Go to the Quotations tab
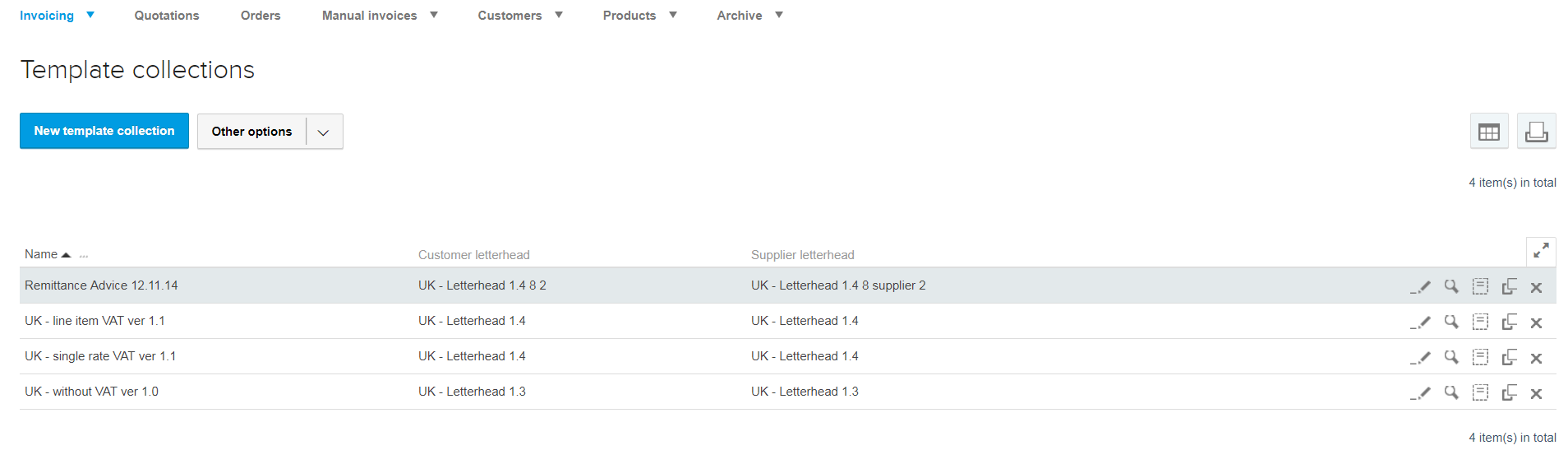 (167, 16)
